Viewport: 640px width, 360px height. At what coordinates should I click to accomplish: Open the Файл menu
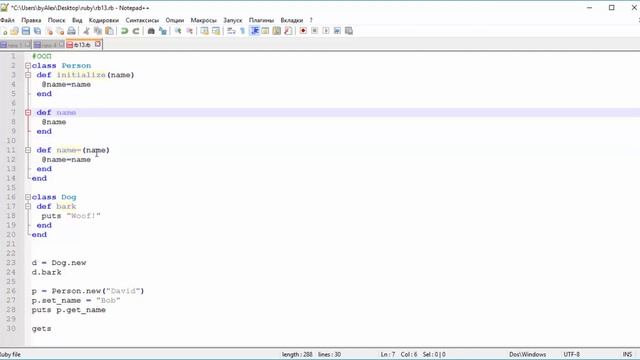pyautogui.click(x=7, y=20)
